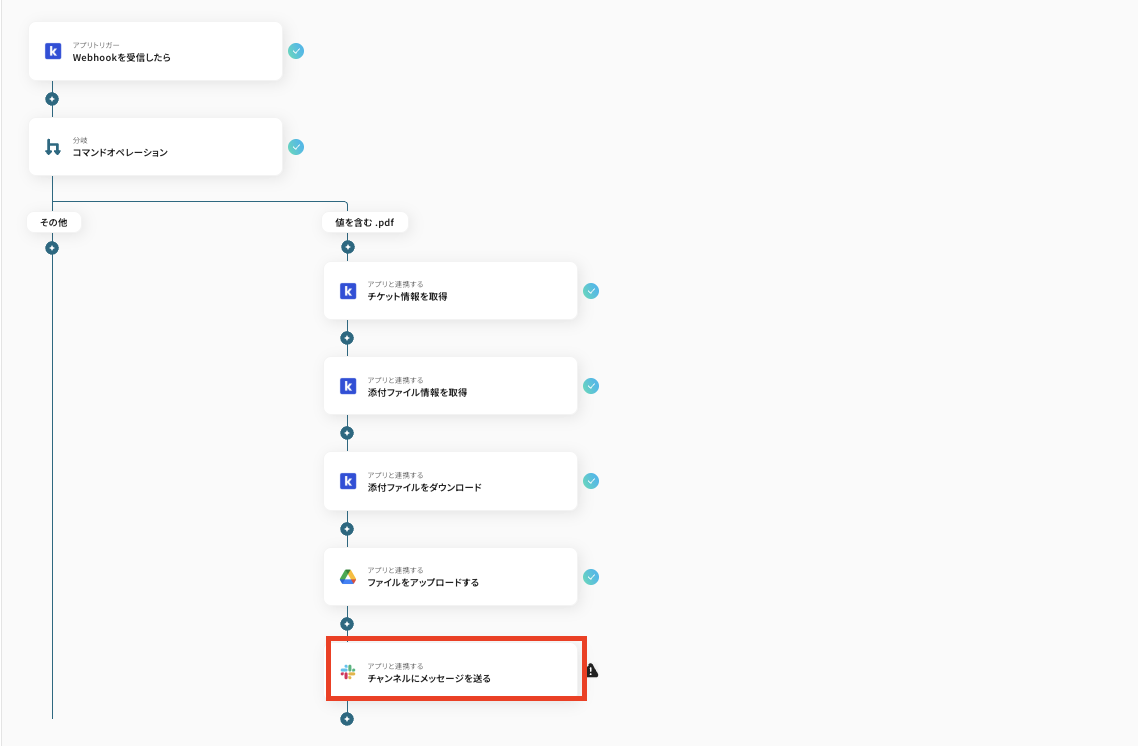Viewport: 1138px width, 746px height.
Task: Open the ファイルをアップロードする step card
Action: click(451, 577)
